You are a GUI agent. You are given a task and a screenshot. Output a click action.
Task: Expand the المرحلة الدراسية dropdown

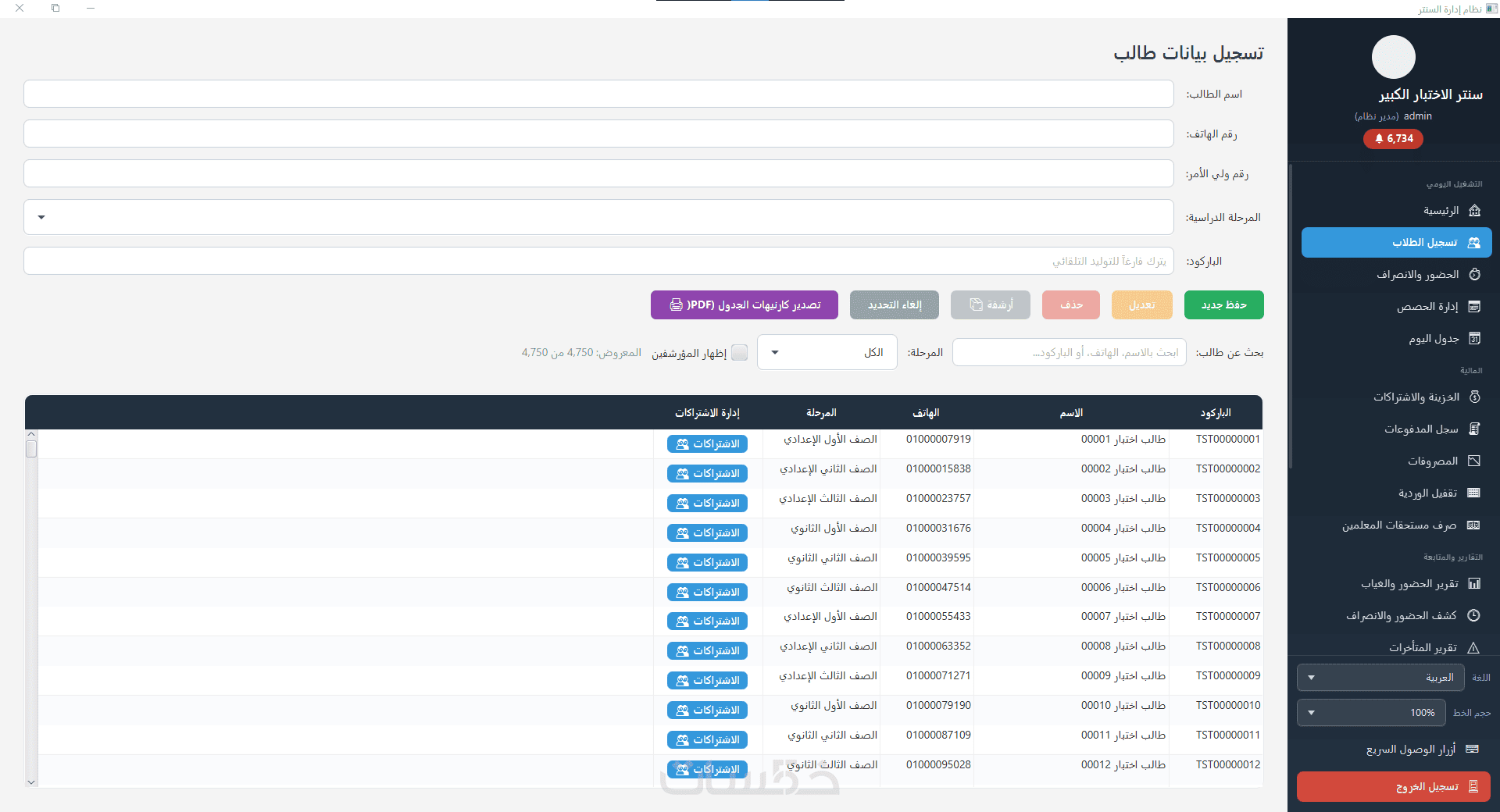click(598, 217)
